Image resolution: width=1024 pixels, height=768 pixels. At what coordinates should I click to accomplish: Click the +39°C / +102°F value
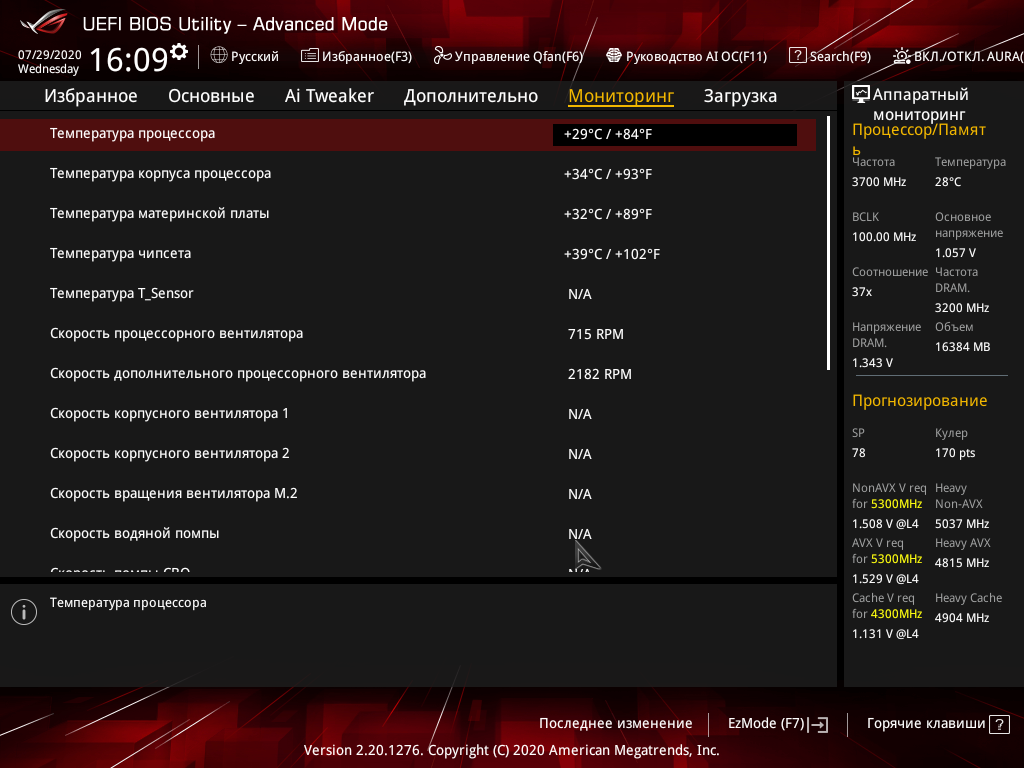612,254
